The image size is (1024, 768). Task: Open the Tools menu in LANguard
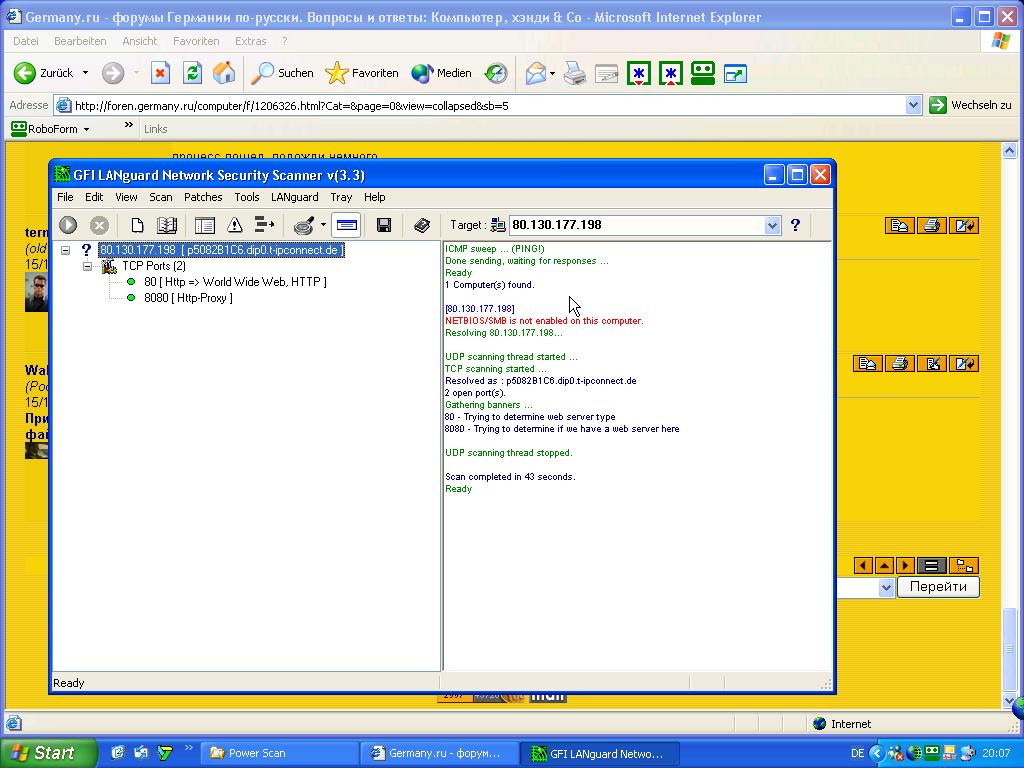[247, 197]
